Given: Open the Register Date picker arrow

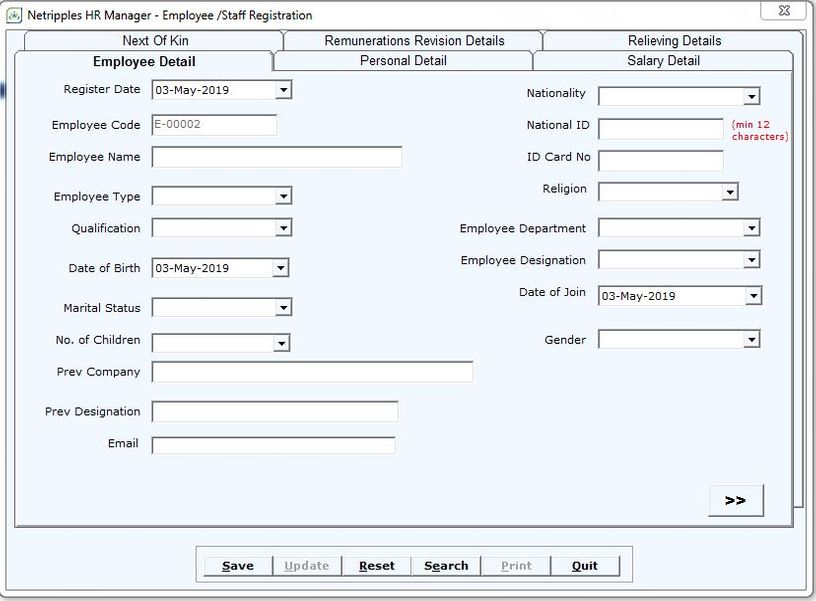Looking at the screenshot, I should click(x=283, y=89).
